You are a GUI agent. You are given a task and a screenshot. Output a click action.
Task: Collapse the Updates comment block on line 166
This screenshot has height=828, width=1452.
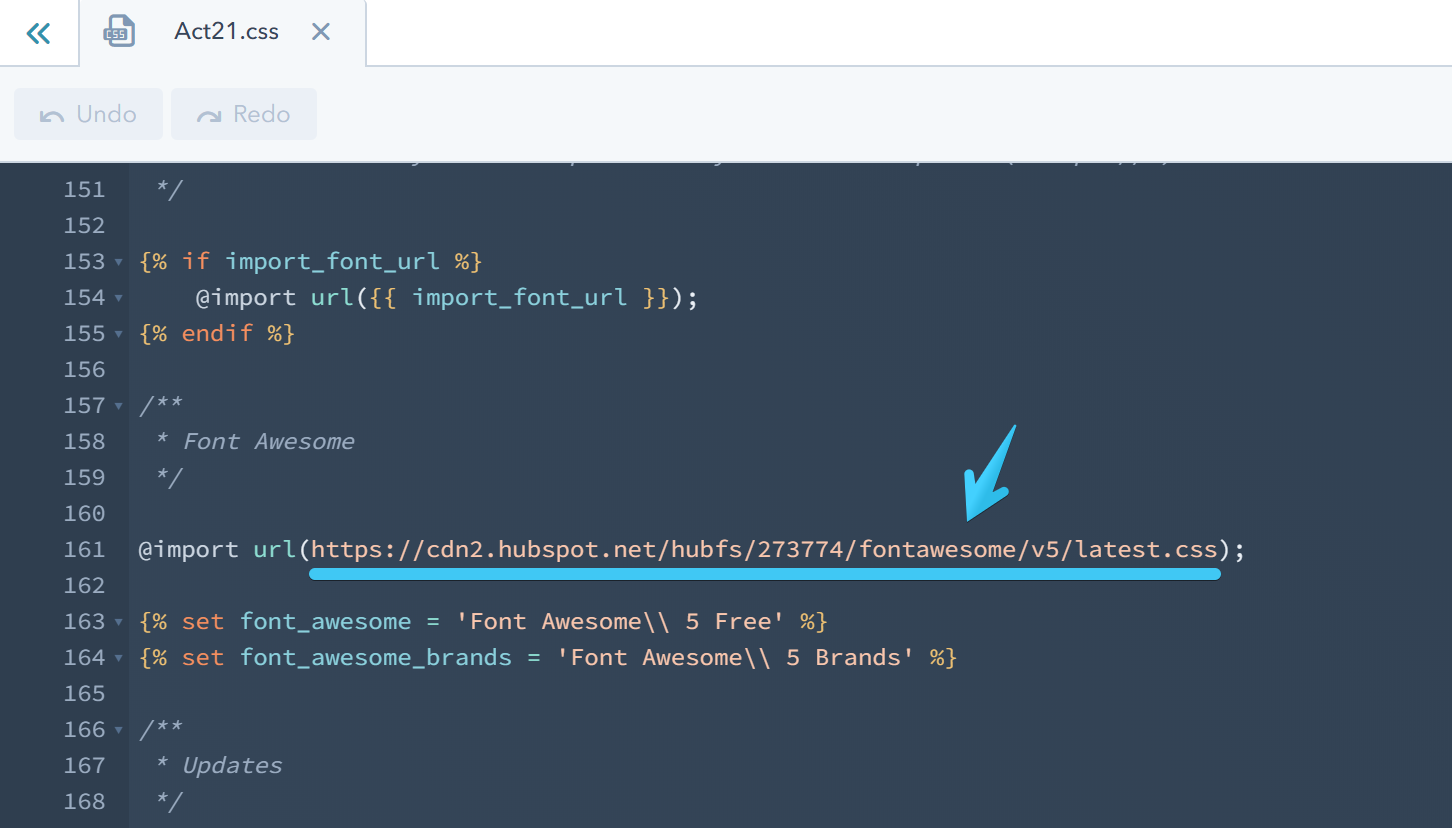pyautogui.click(x=118, y=729)
